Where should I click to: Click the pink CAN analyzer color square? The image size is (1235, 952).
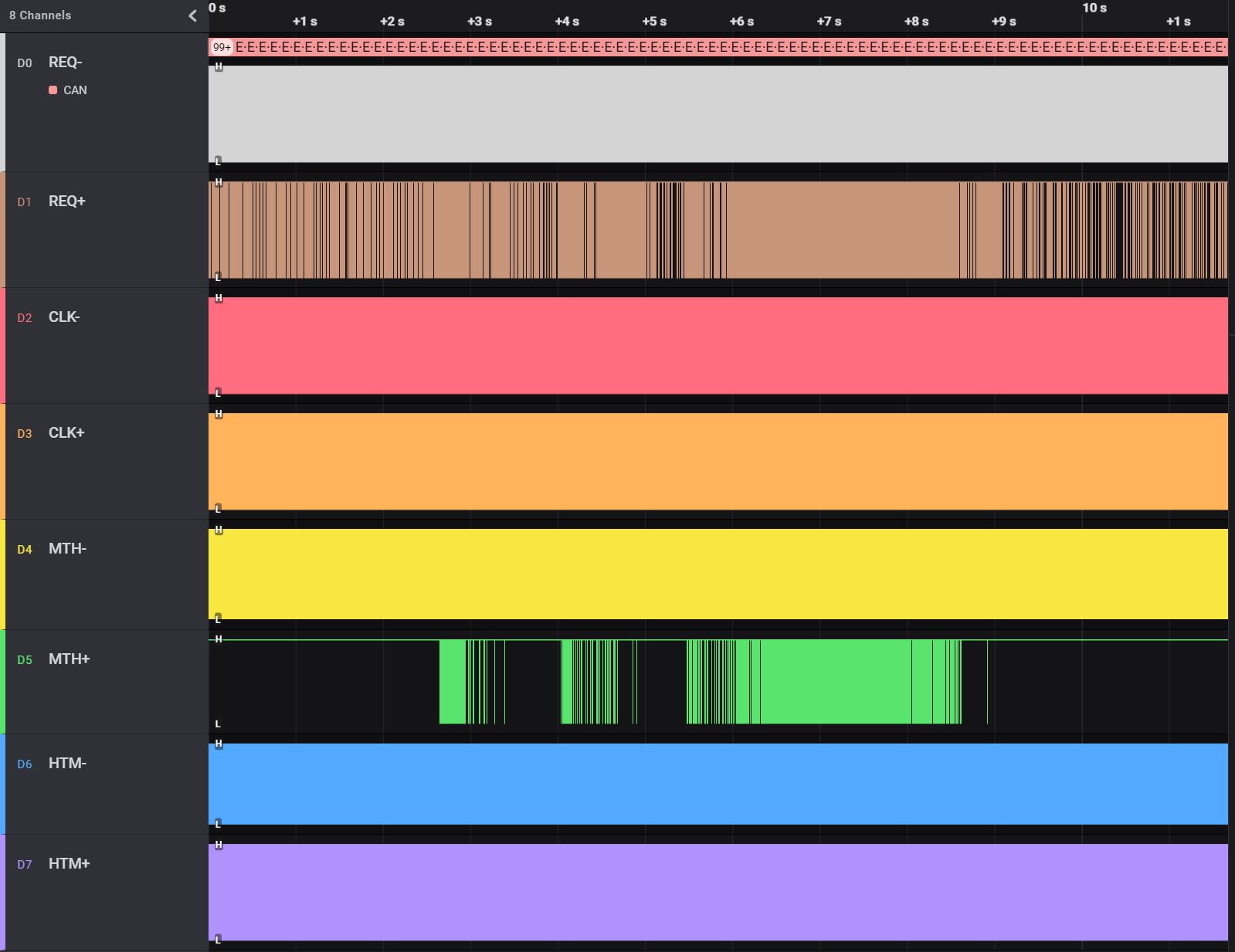point(53,90)
